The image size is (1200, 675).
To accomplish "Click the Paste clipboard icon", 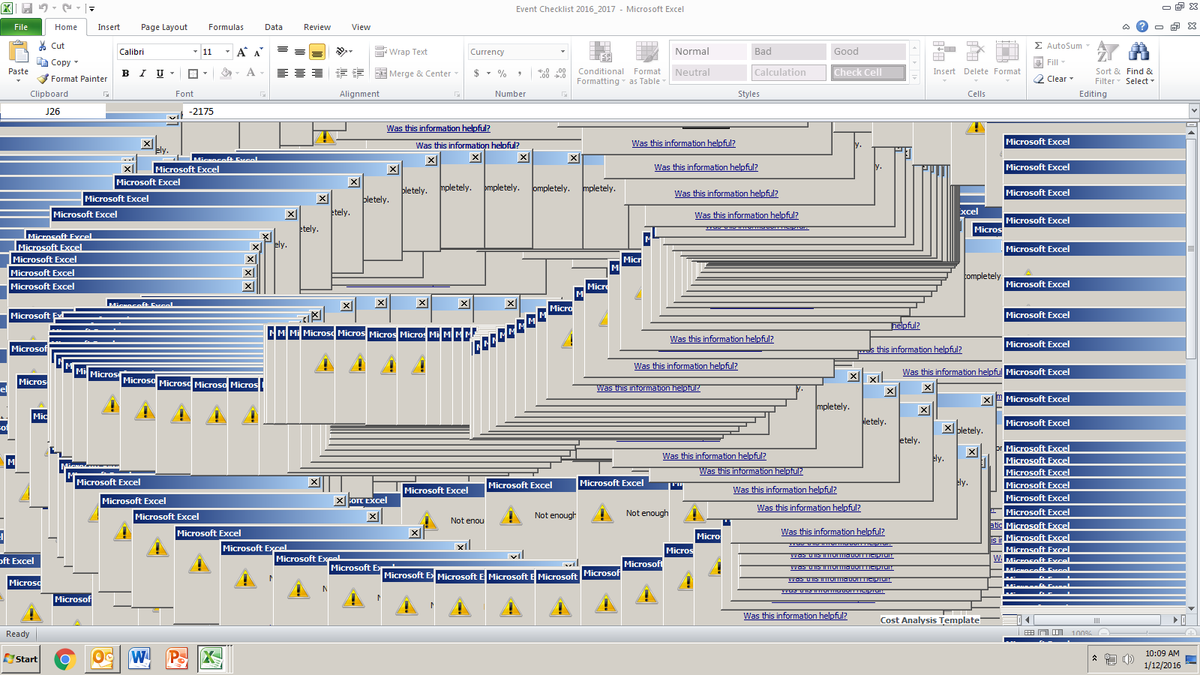I will click(18, 53).
